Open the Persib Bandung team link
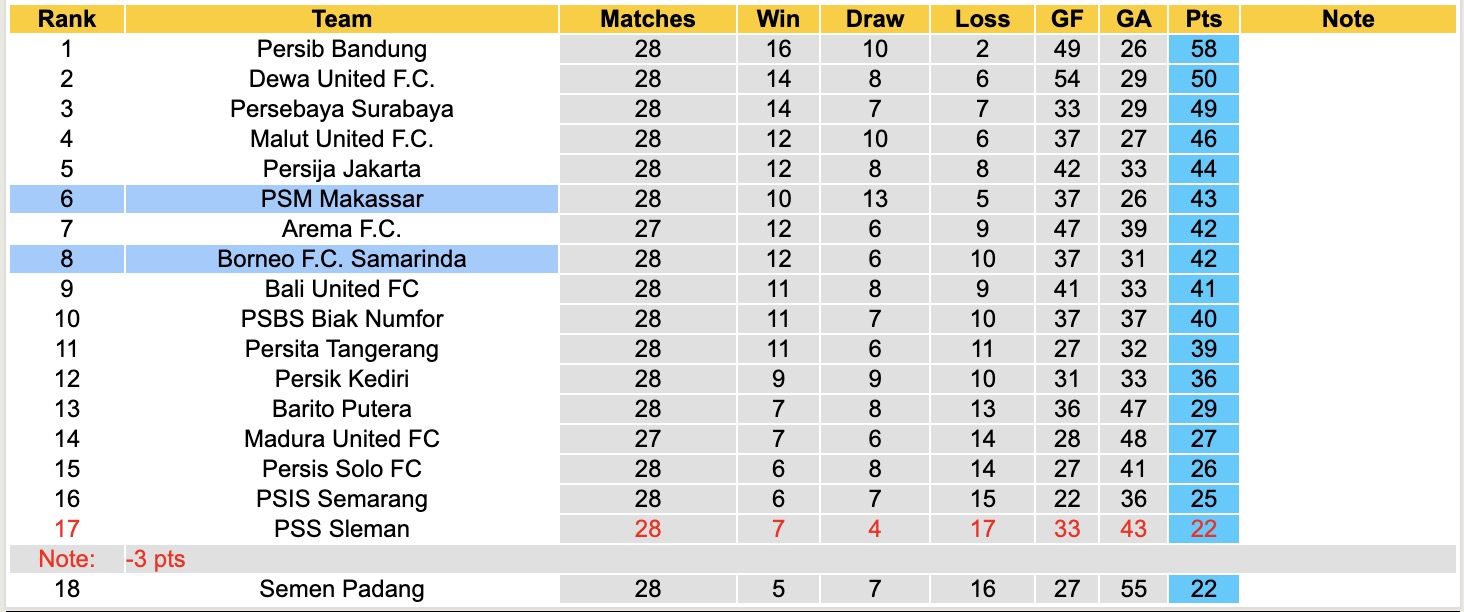 [341, 49]
